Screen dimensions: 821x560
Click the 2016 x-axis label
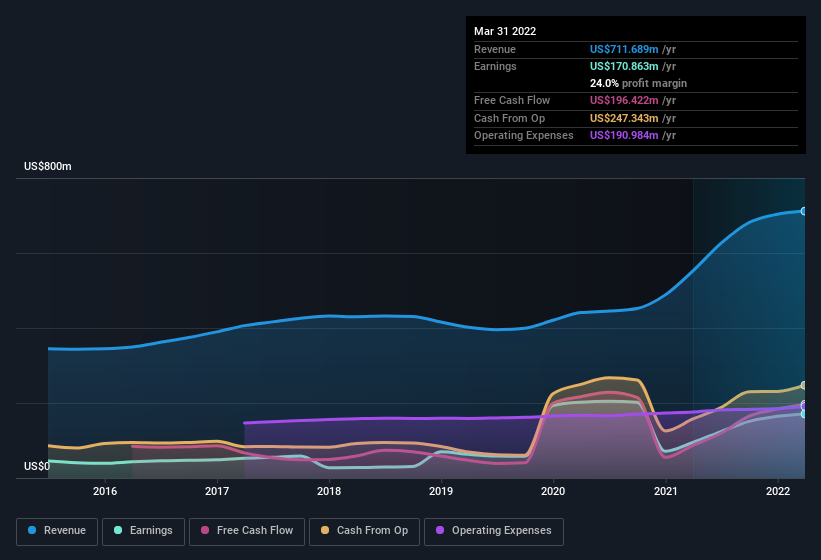105,491
